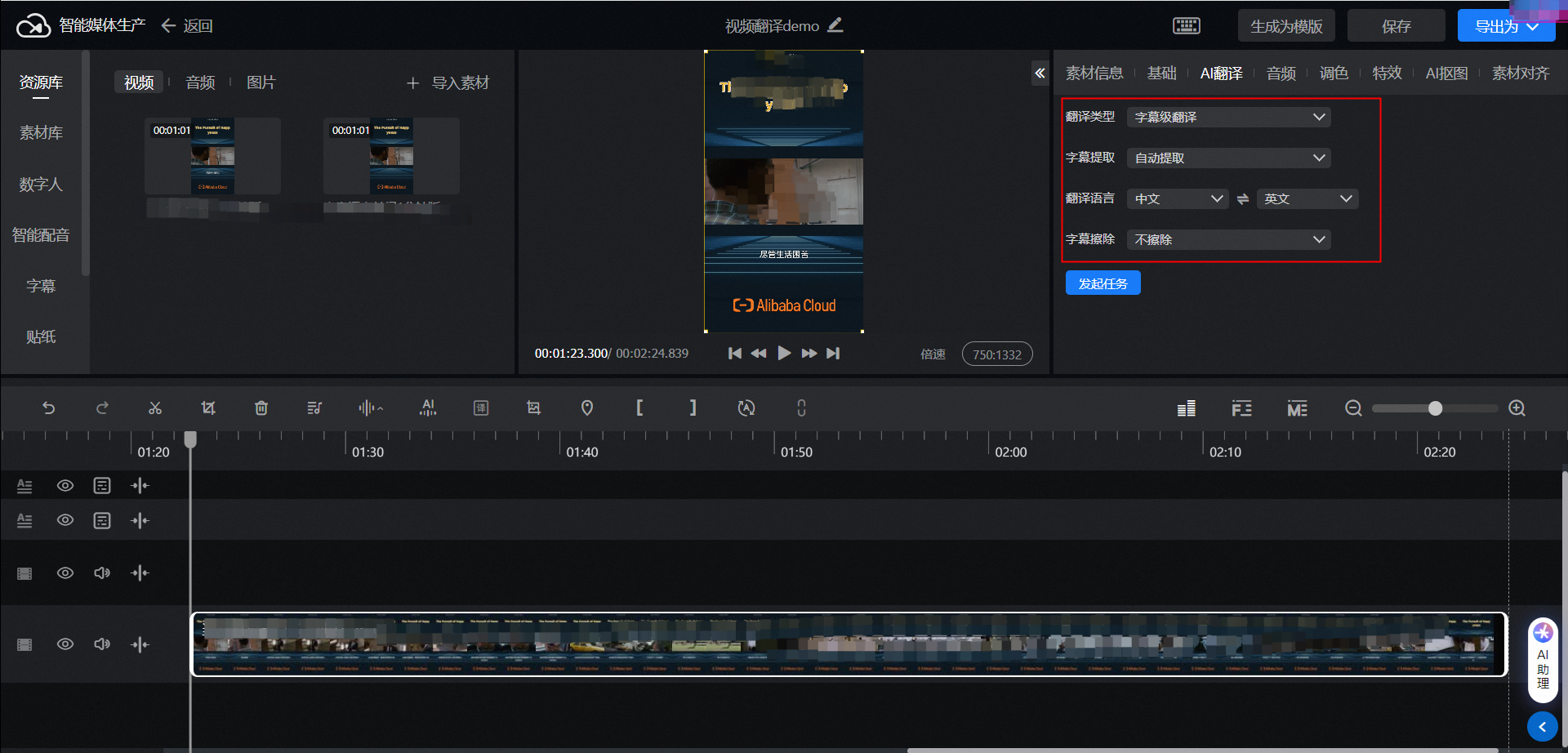This screenshot has height=753, width=1568.
Task: Swap translation languages arrows
Action: [x=1242, y=198]
